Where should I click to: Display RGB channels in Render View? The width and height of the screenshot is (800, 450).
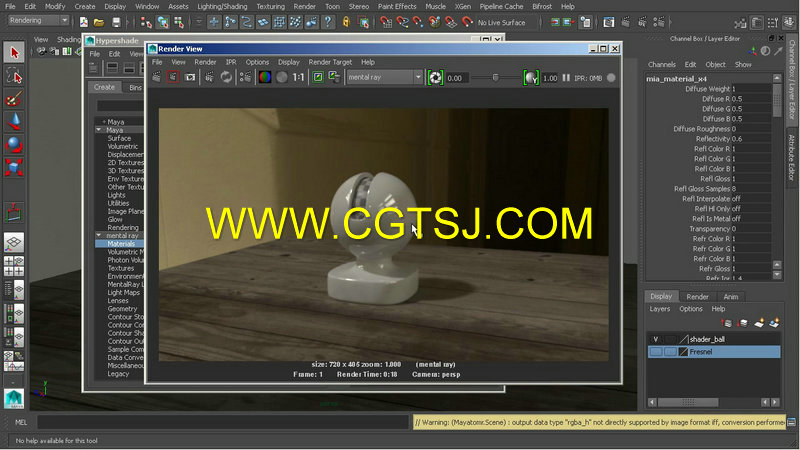265,78
